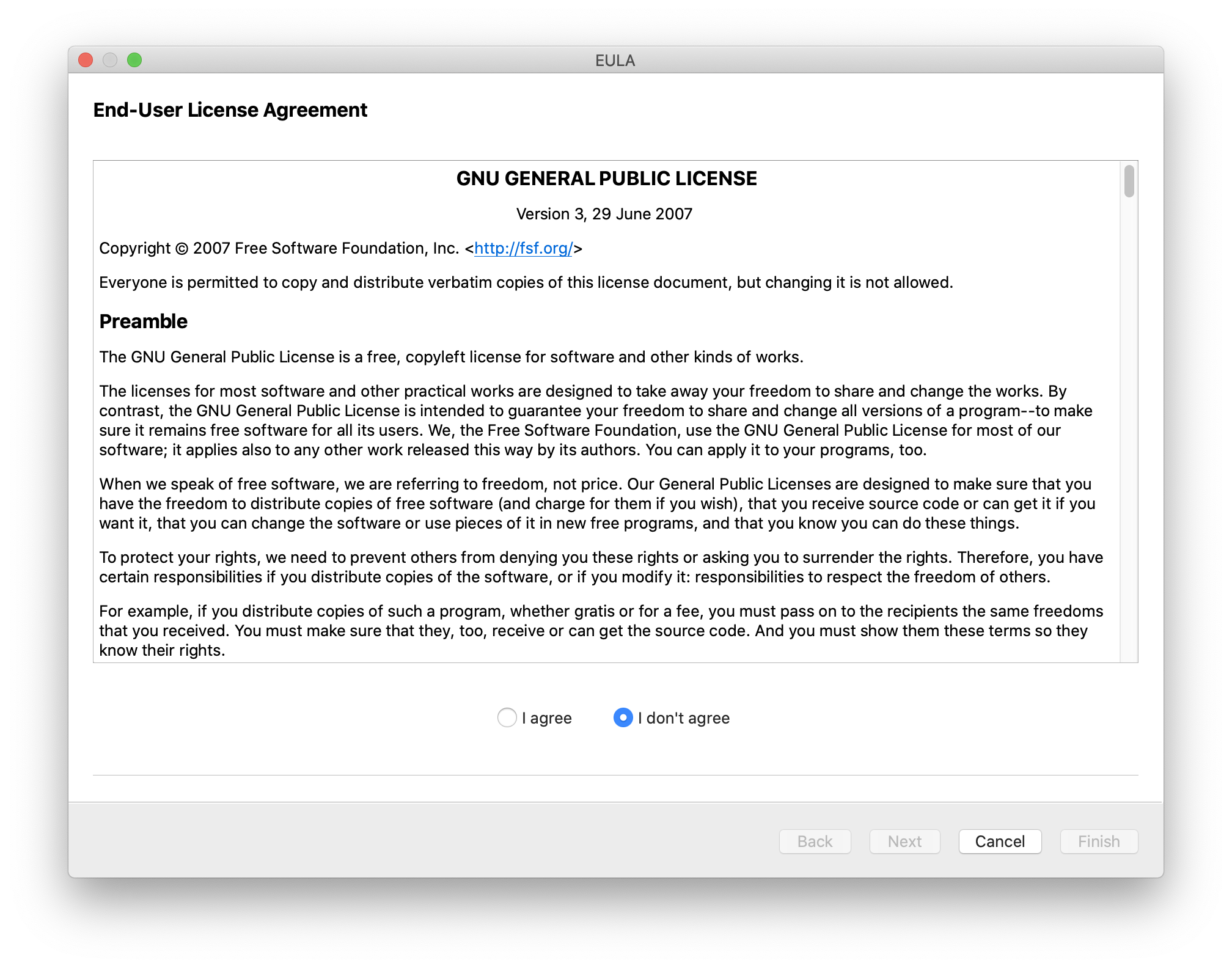Screen dimensions: 1232x968
Task: Click the EULA title bar text
Action: pos(615,61)
